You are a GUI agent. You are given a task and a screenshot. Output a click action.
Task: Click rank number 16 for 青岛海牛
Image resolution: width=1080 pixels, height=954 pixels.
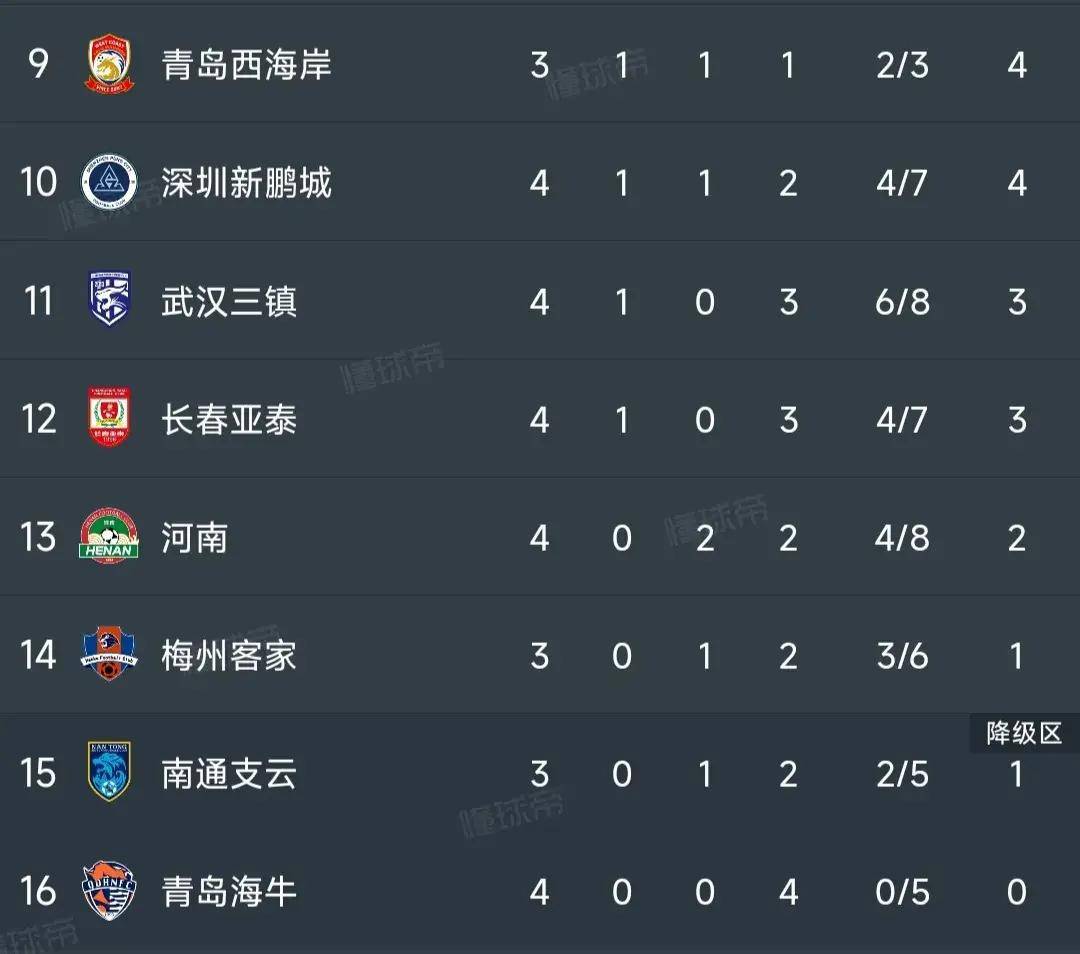[39, 892]
